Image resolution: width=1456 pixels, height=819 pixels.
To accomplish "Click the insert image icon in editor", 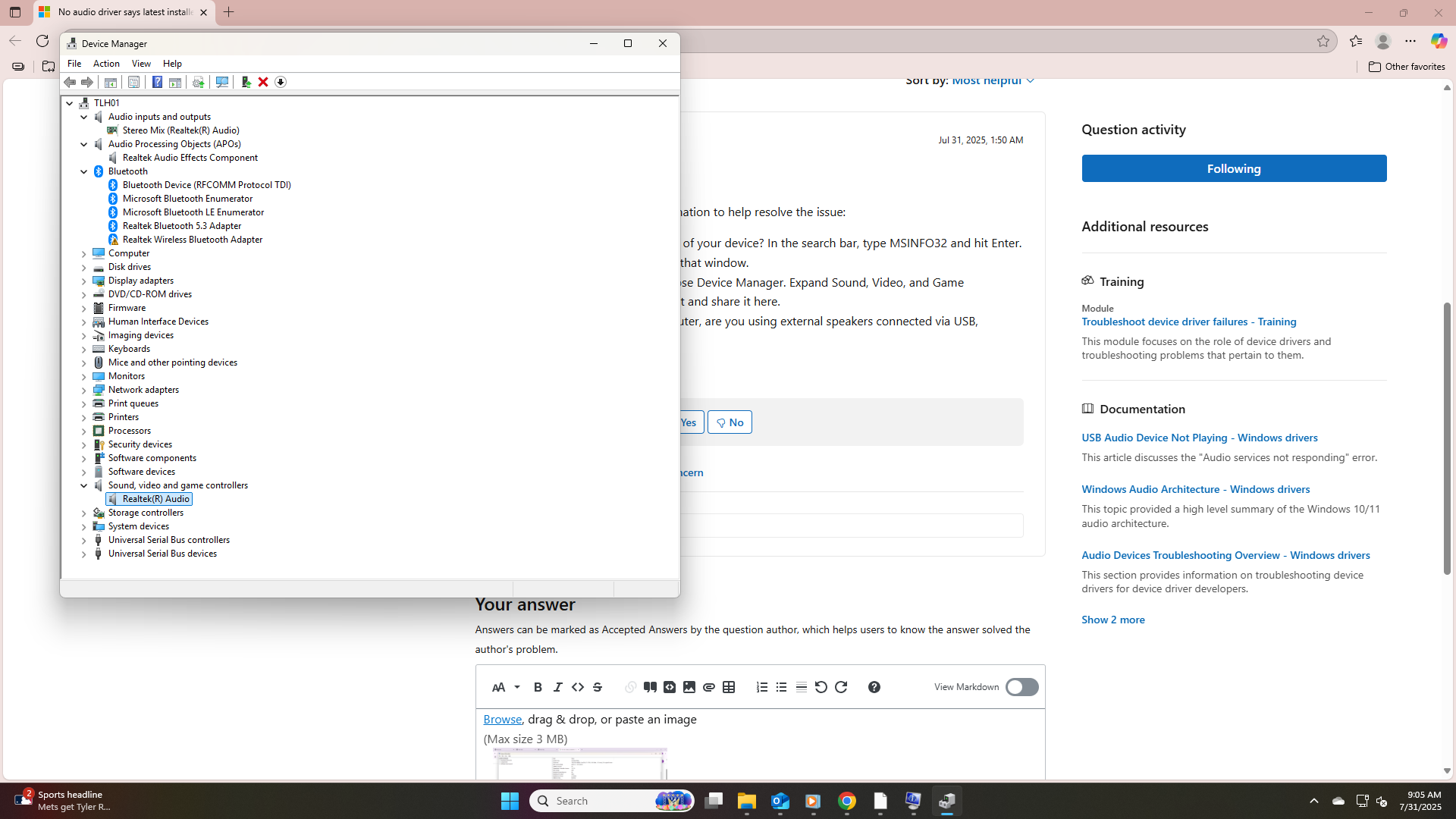I will (x=689, y=687).
